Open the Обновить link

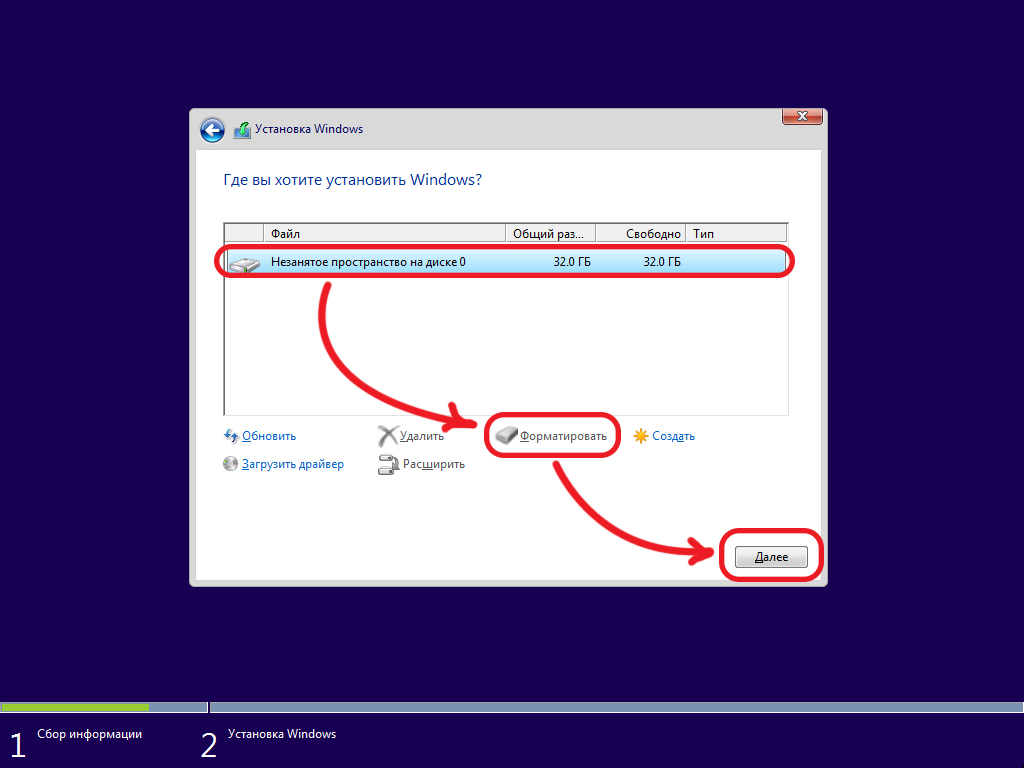coord(269,436)
